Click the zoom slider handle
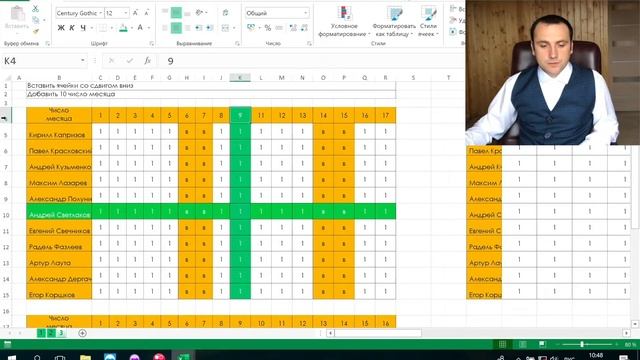The height and width of the screenshot is (360, 640). click(x=582, y=344)
